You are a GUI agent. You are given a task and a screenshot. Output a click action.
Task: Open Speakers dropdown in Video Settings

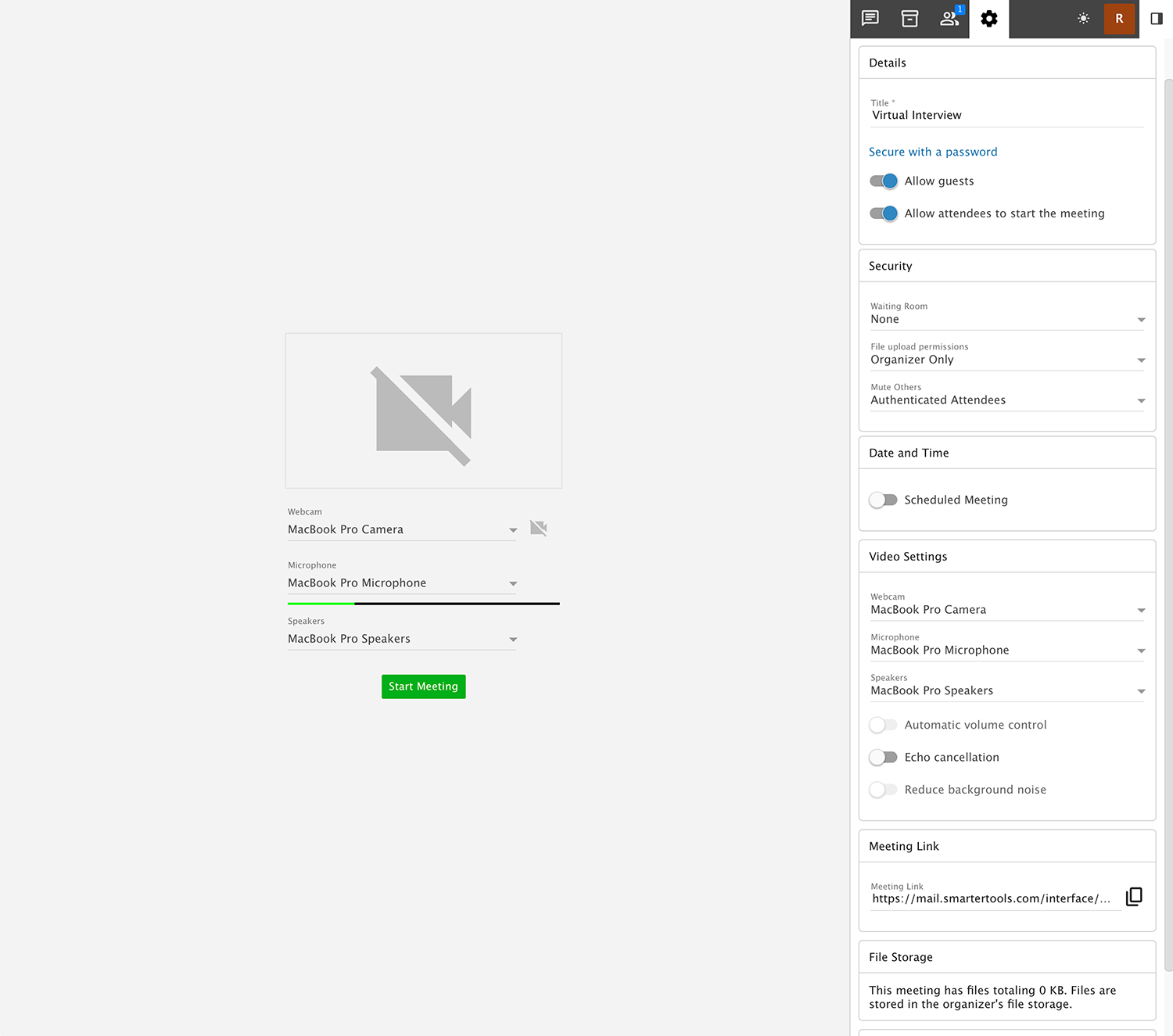click(1008, 686)
